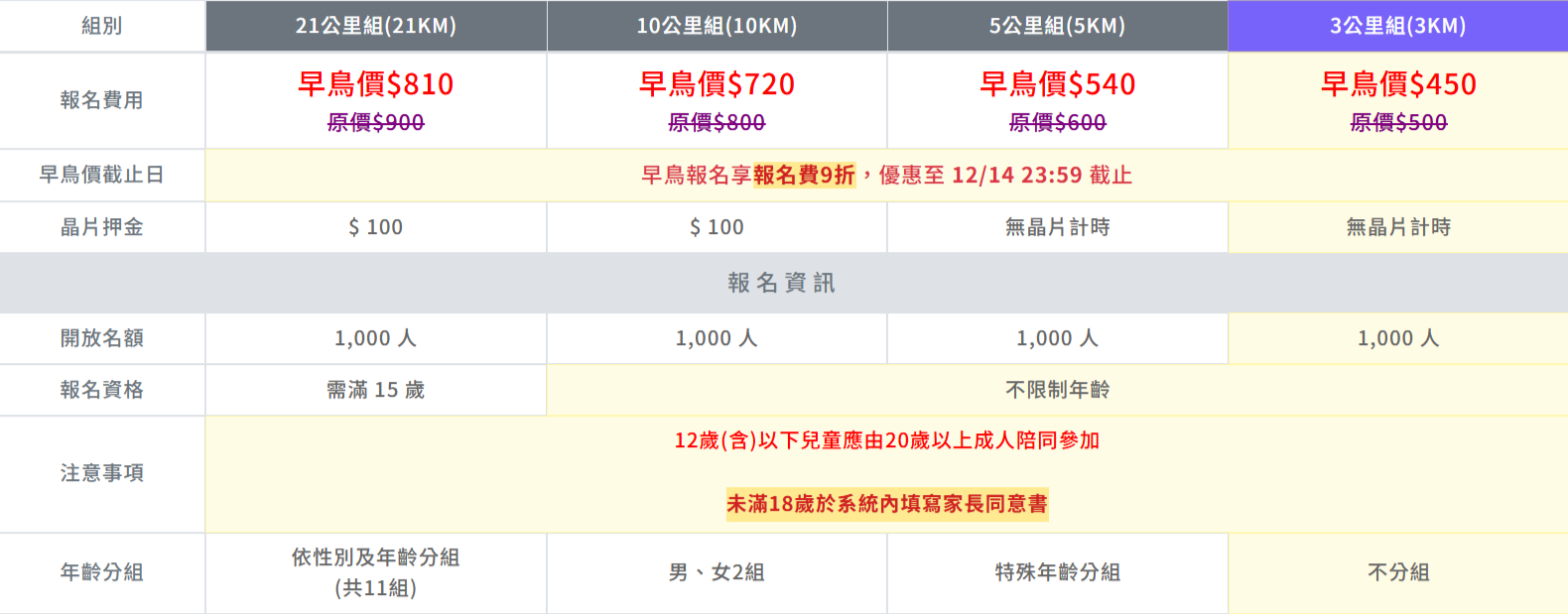Click the 特殊年齡分組 cell

1057,572
